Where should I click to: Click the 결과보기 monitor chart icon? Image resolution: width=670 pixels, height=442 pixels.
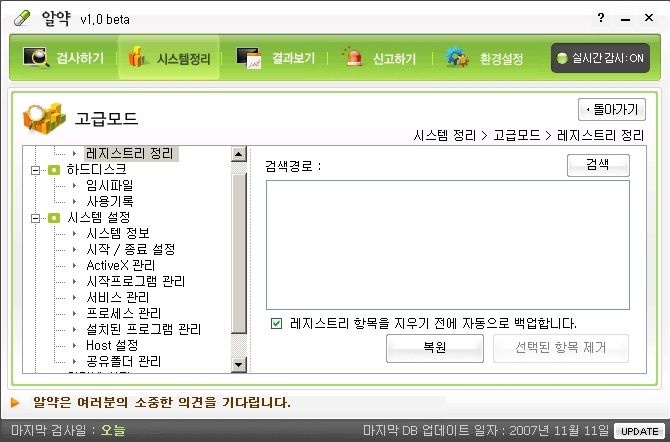[x=249, y=58]
